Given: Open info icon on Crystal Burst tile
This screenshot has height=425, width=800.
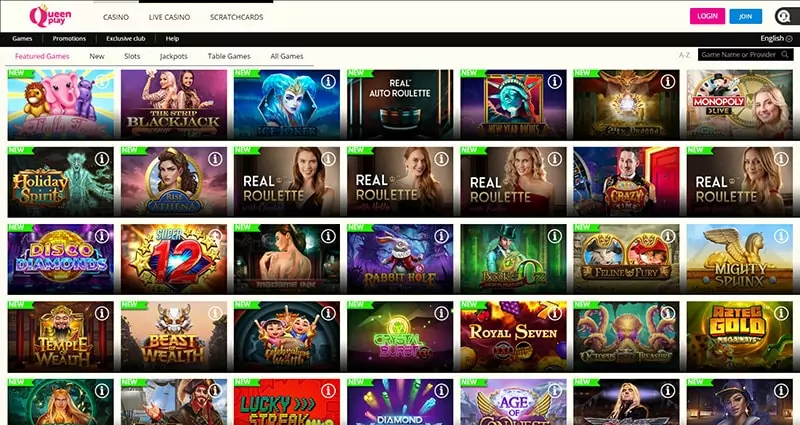Looking at the screenshot, I should [441, 313].
